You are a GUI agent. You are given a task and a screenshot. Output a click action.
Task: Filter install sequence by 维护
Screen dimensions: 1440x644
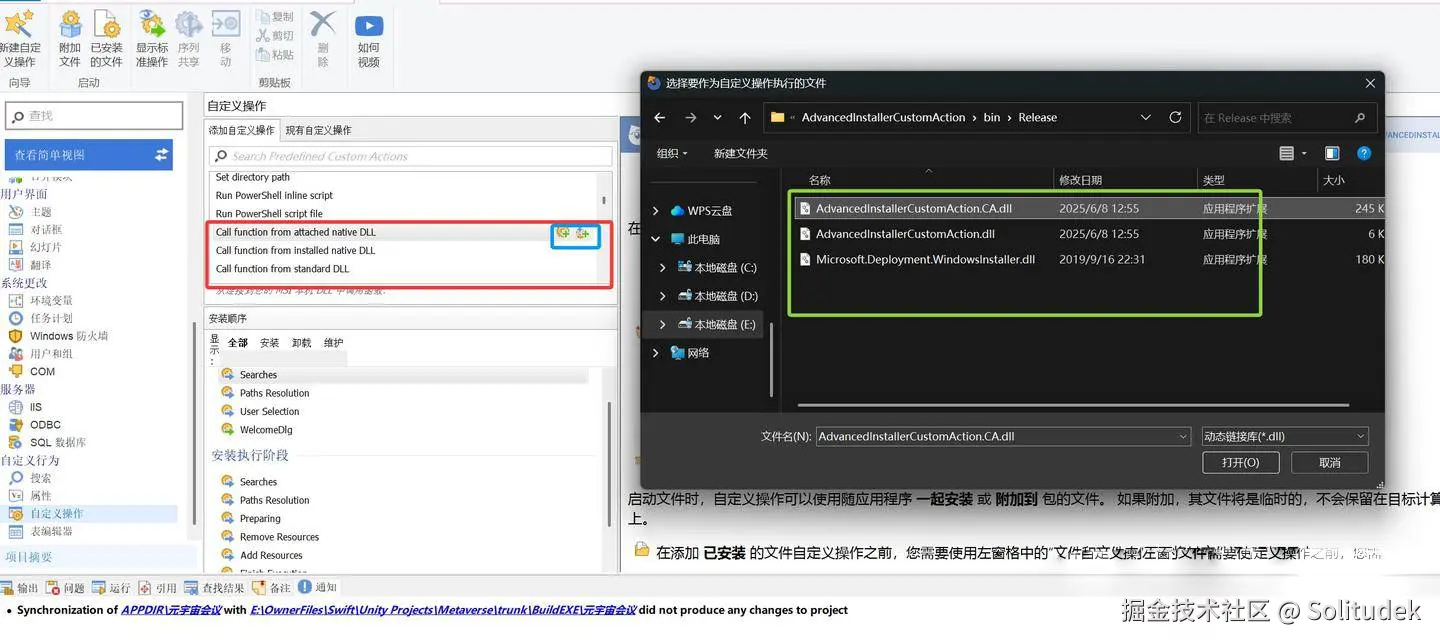333,342
